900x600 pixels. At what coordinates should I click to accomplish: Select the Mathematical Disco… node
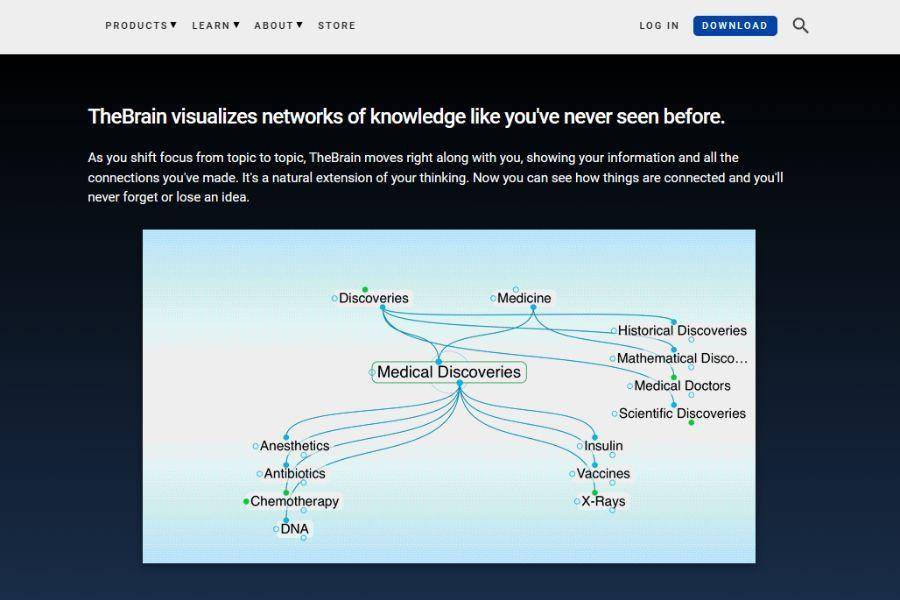click(x=682, y=358)
